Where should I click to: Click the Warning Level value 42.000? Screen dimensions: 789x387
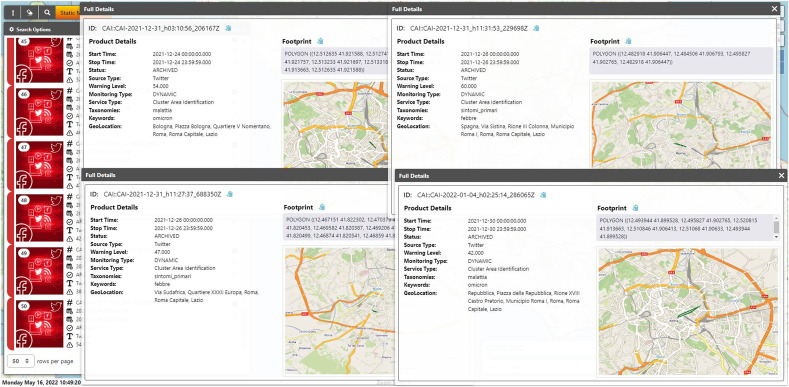click(476, 253)
